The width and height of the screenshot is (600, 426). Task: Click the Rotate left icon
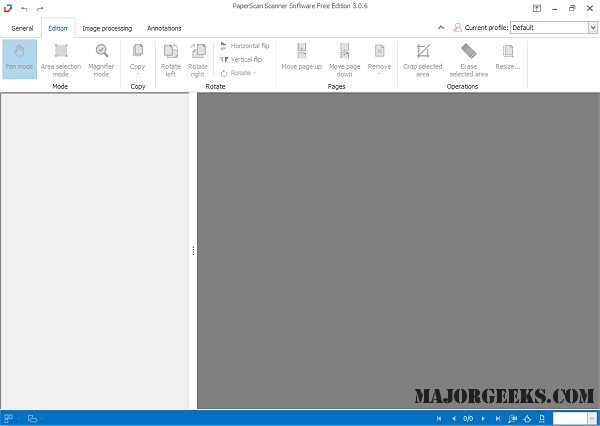pyautogui.click(x=171, y=58)
